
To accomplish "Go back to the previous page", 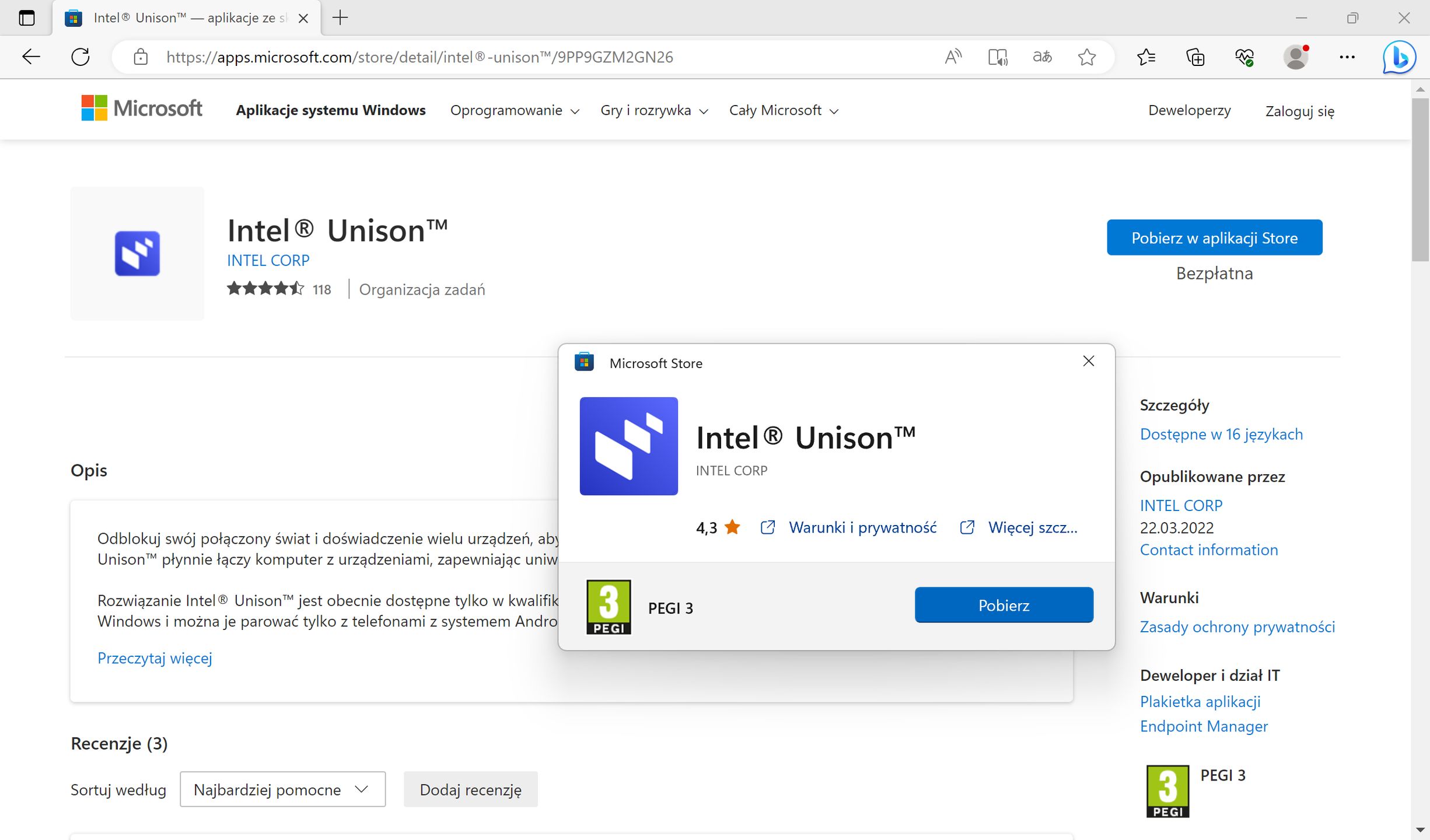I will [30, 57].
